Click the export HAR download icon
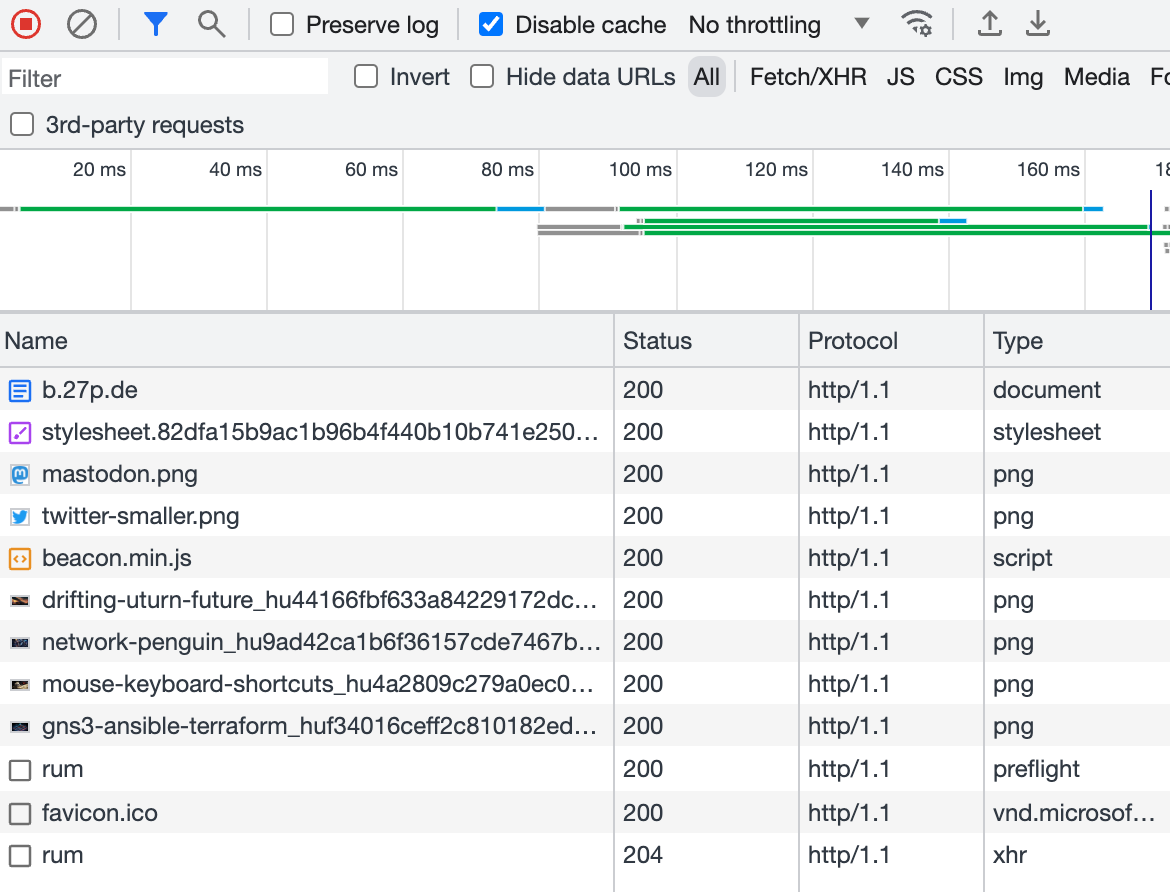1170x892 pixels. (1039, 24)
